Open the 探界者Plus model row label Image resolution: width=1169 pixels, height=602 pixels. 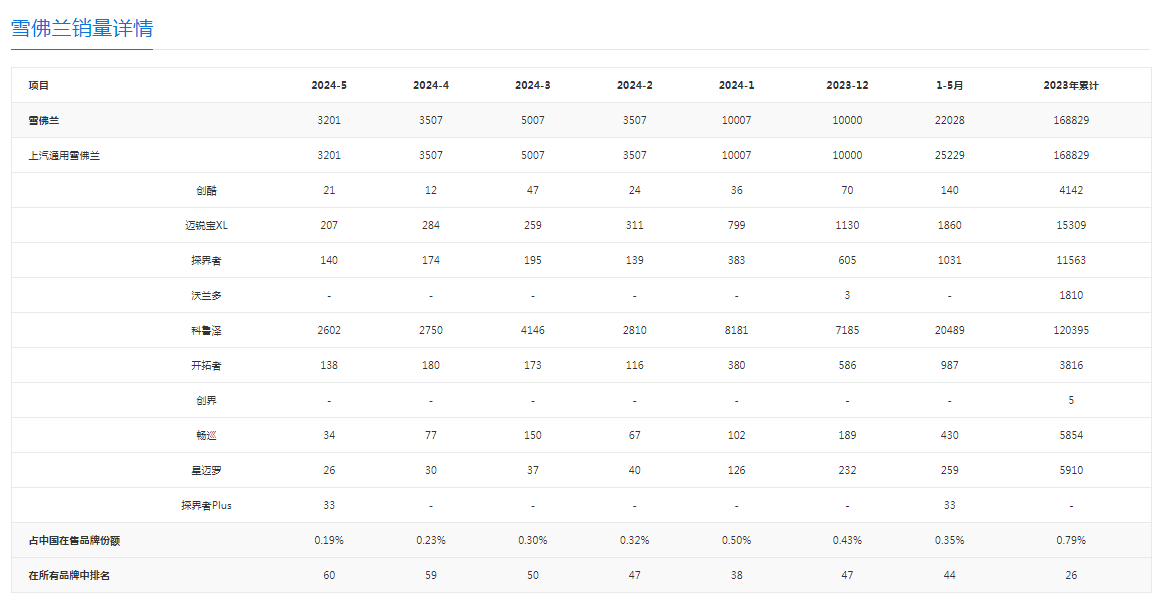(207, 505)
